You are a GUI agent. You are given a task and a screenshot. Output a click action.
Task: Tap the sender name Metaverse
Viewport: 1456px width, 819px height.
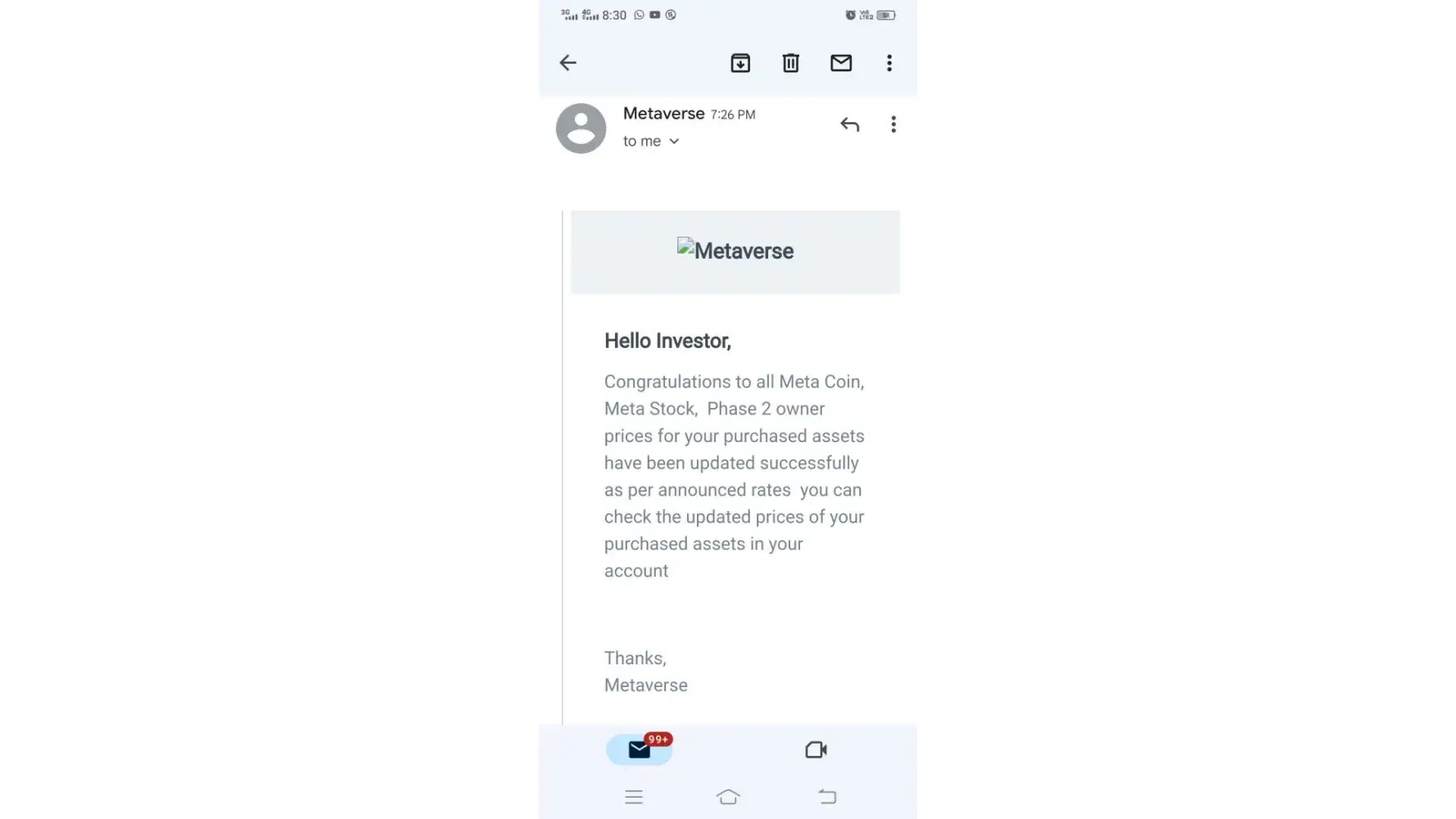663,114
